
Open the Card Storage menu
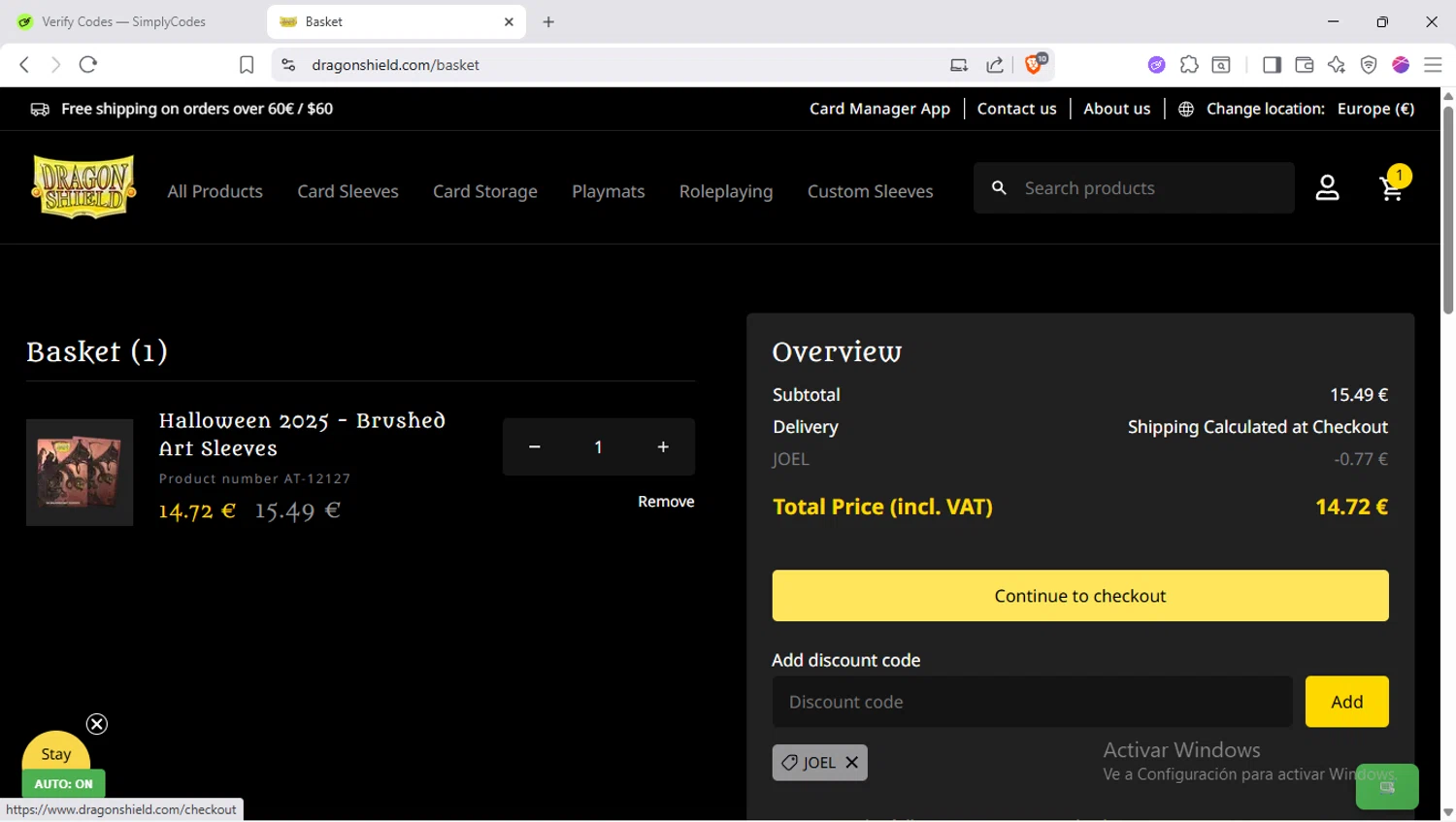click(x=485, y=191)
